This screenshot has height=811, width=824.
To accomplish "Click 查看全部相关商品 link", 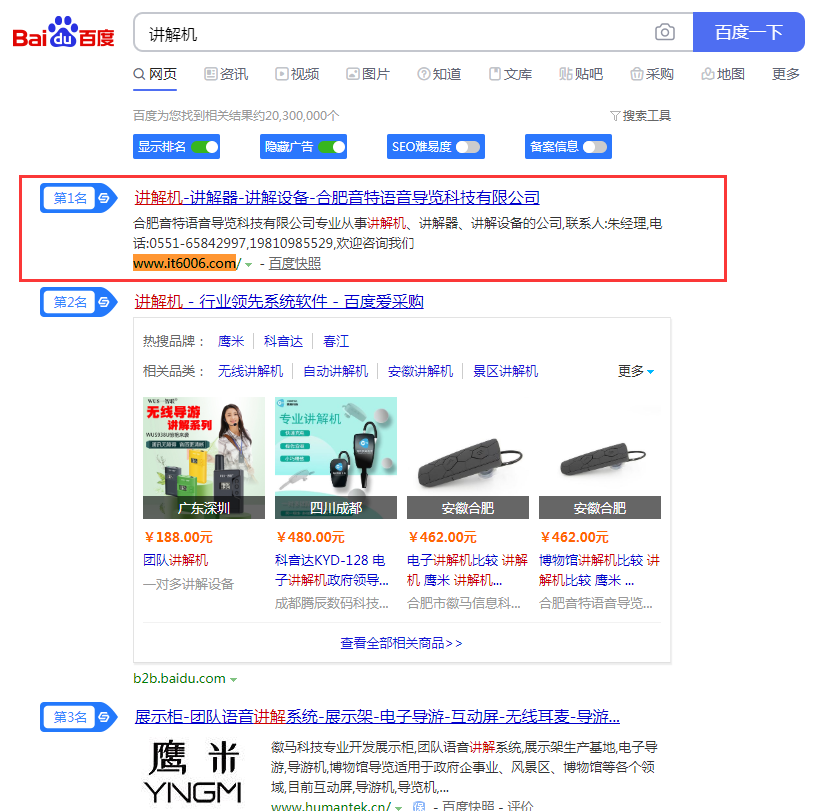I will click(x=401, y=643).
